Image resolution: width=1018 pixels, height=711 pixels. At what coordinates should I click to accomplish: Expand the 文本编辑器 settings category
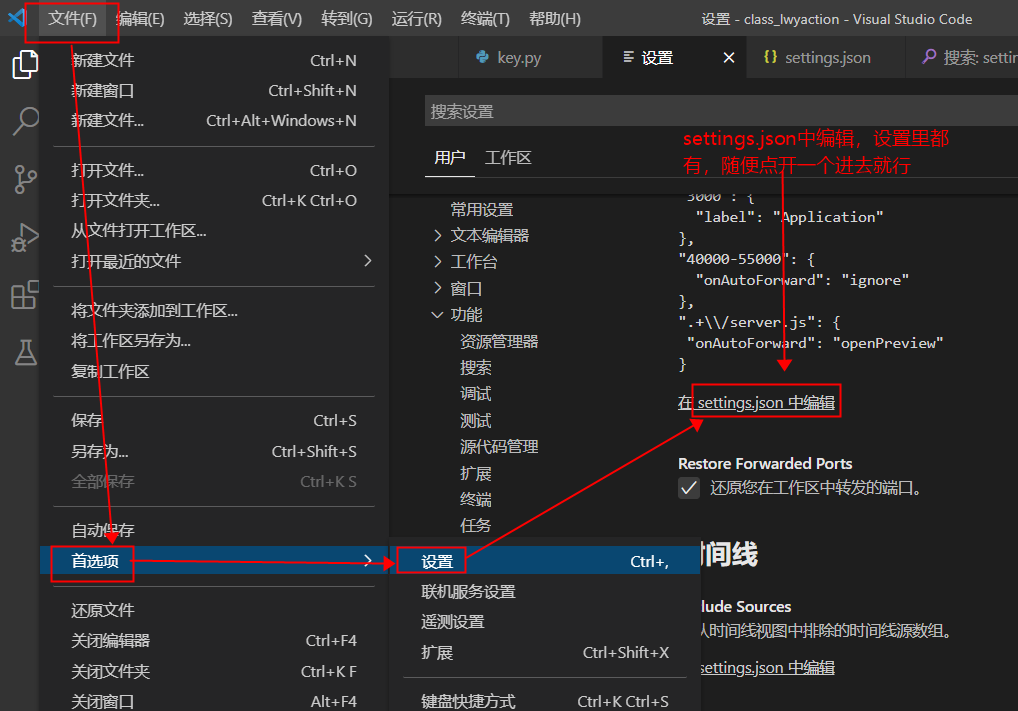(x=438, y=235)
